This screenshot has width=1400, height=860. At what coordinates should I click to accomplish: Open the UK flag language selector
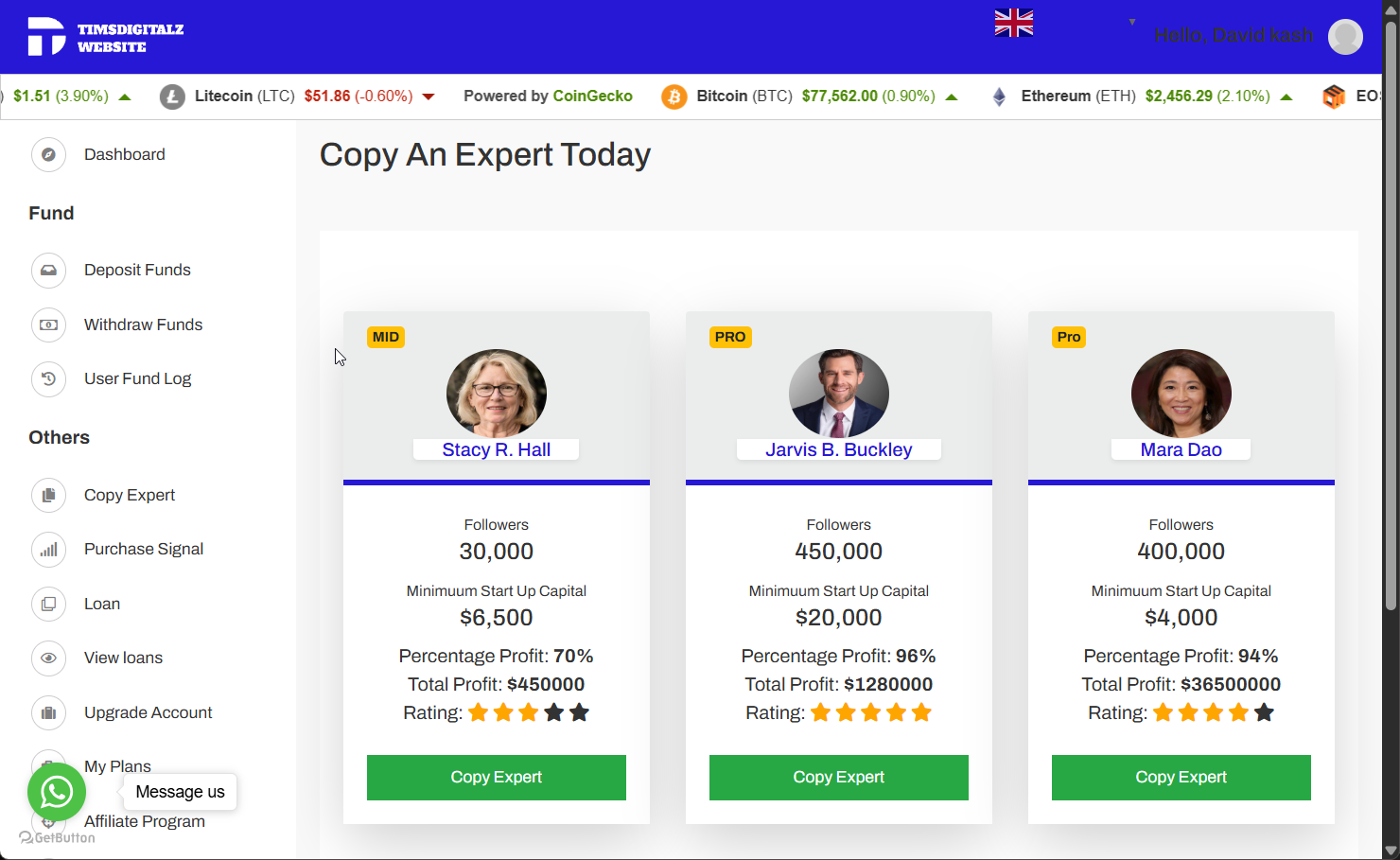pyautogui.click(x=1013, y=23)
